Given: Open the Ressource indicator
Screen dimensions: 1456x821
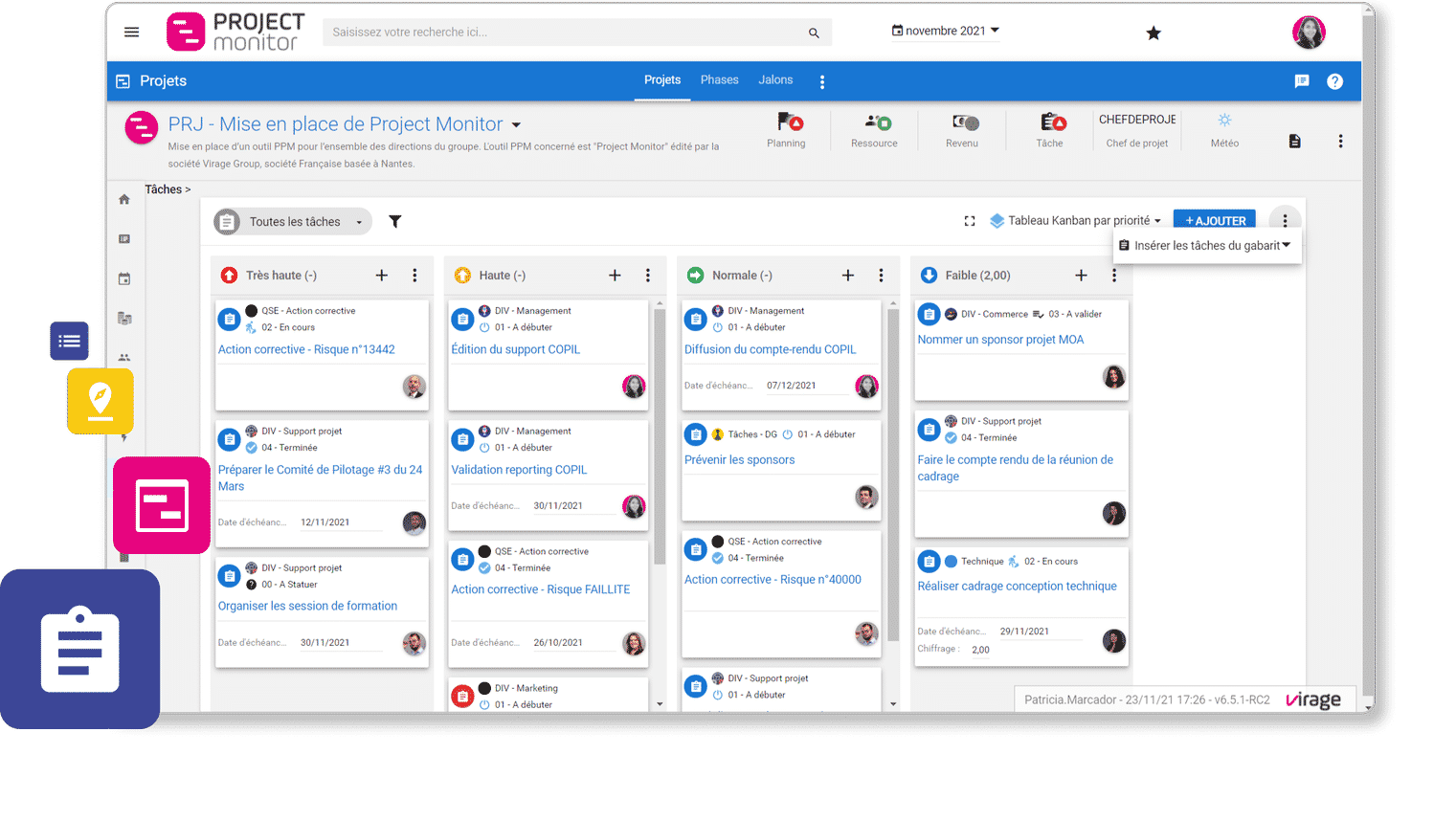Looking at the screenshot, I should [x=874, y=131].
